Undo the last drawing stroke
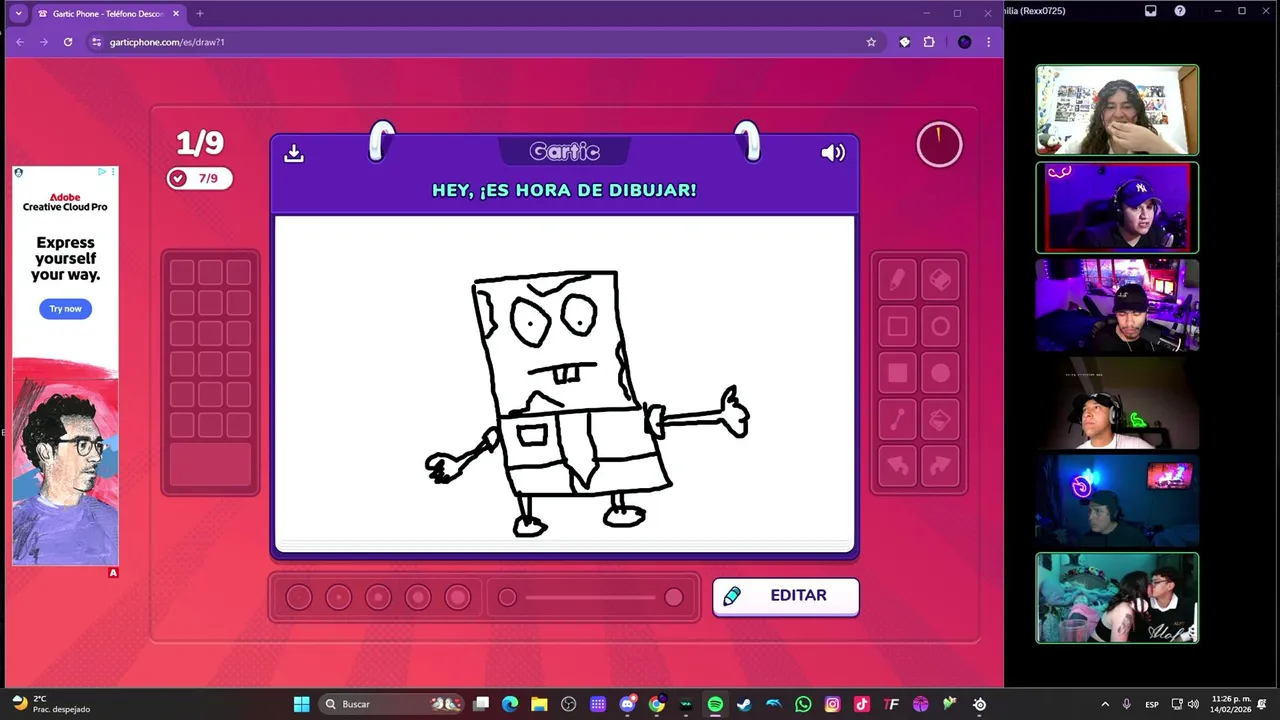The width and height of the screenshot is (1280, 720). (897, 466)
